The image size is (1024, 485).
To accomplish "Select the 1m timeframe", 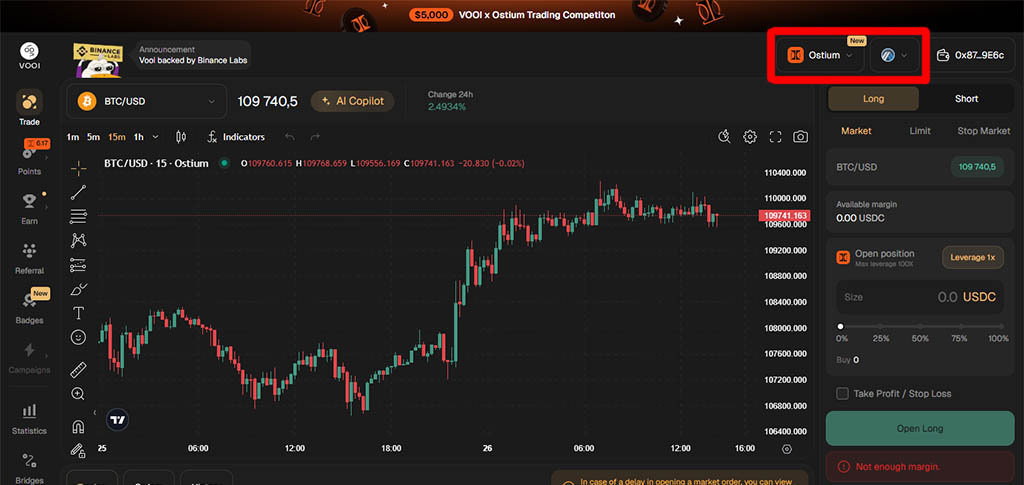I will pos(72,137).
